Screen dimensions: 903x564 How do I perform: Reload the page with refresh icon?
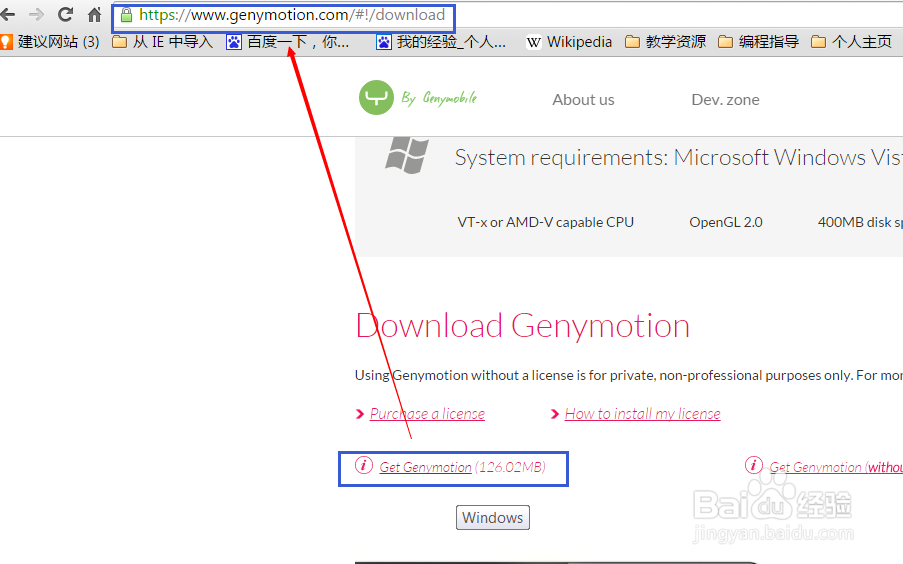tap(66, 14)
